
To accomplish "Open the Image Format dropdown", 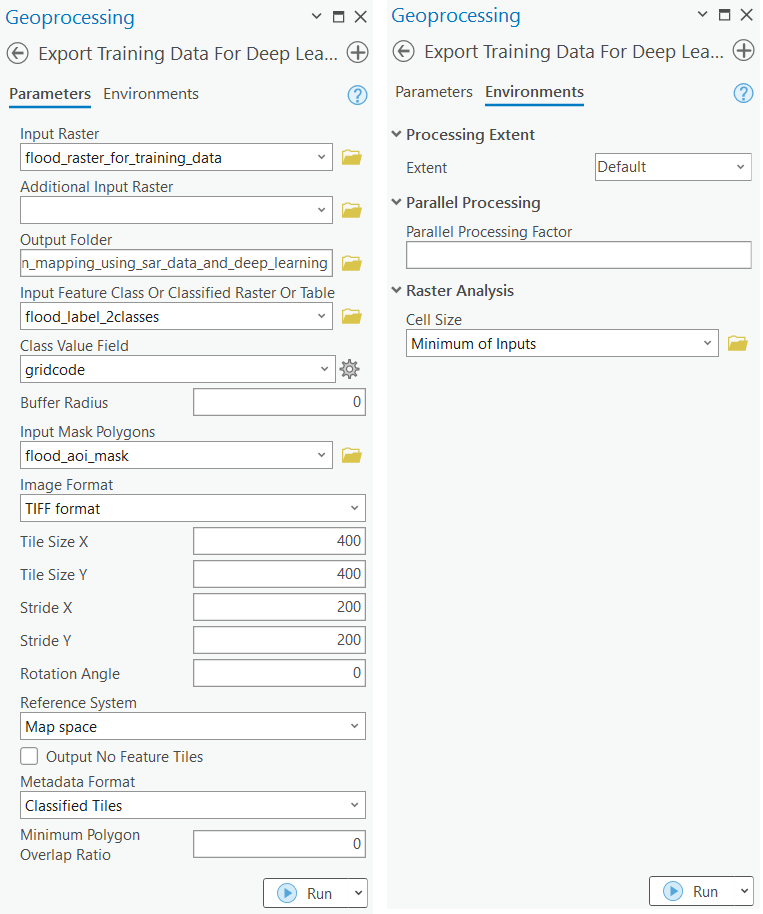I will [193, 508].
